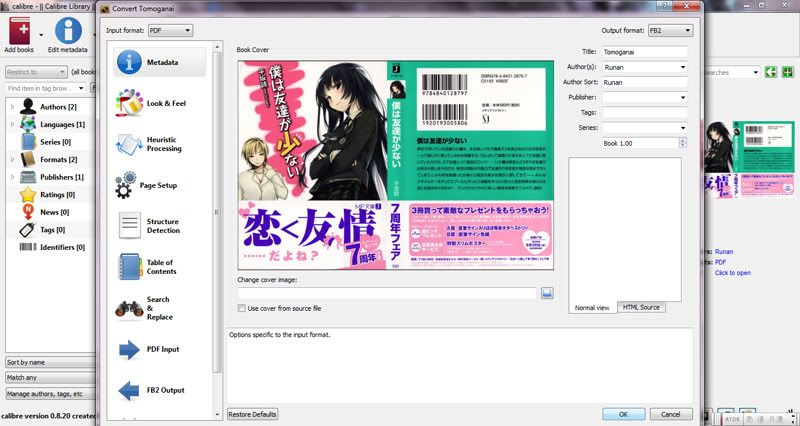This screenshot has height=426, width=800.
Task: Click Manage authors, tags, etc button
Action: click(50, 394)
